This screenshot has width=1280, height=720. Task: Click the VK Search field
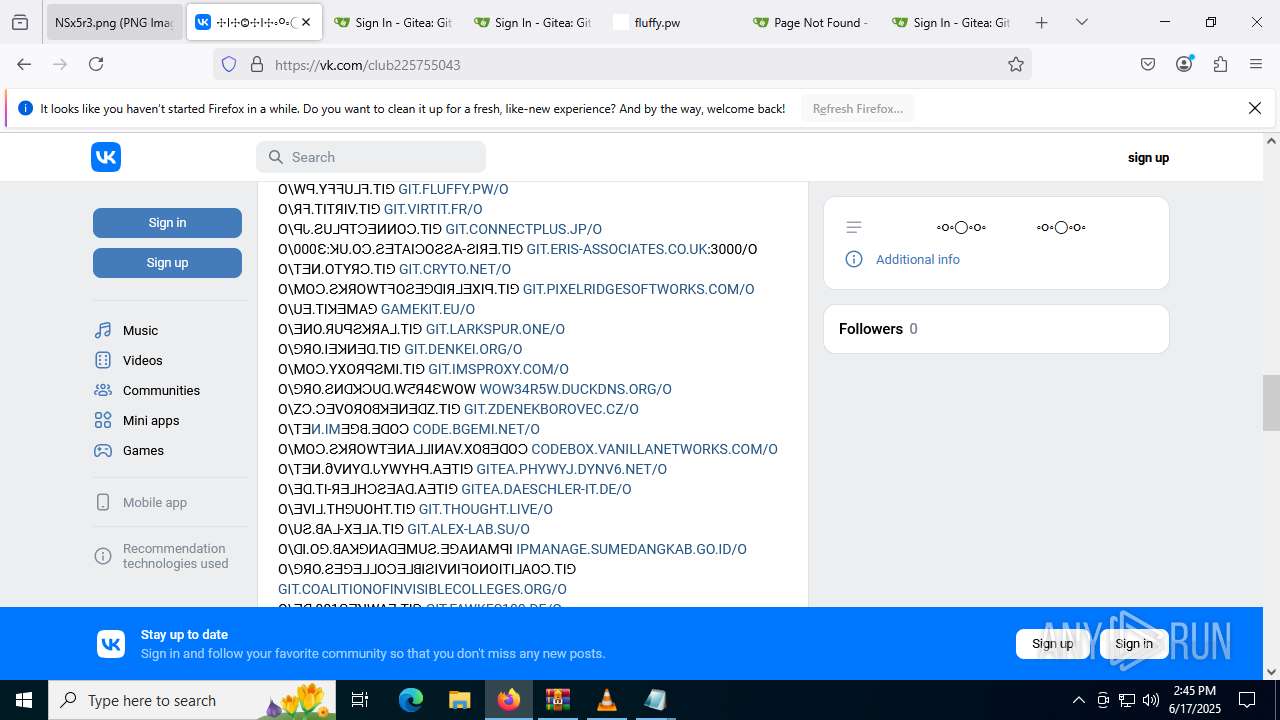tap(371, 157)
